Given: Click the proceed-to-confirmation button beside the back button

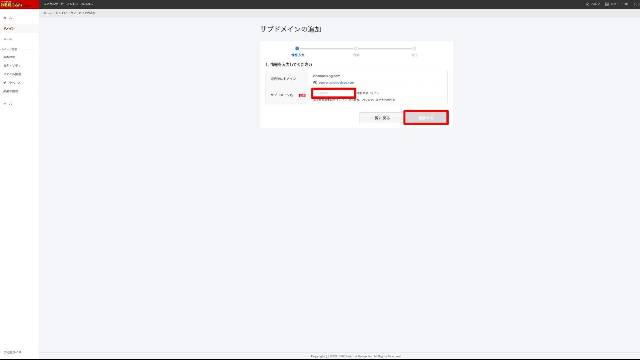Looking at the screenshot, I should (x=426, y=118).
